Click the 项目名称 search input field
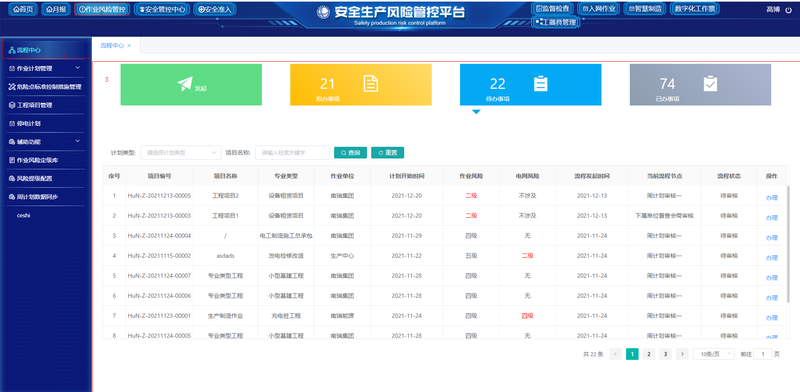The image size is (800, 392). pos(292,153)
